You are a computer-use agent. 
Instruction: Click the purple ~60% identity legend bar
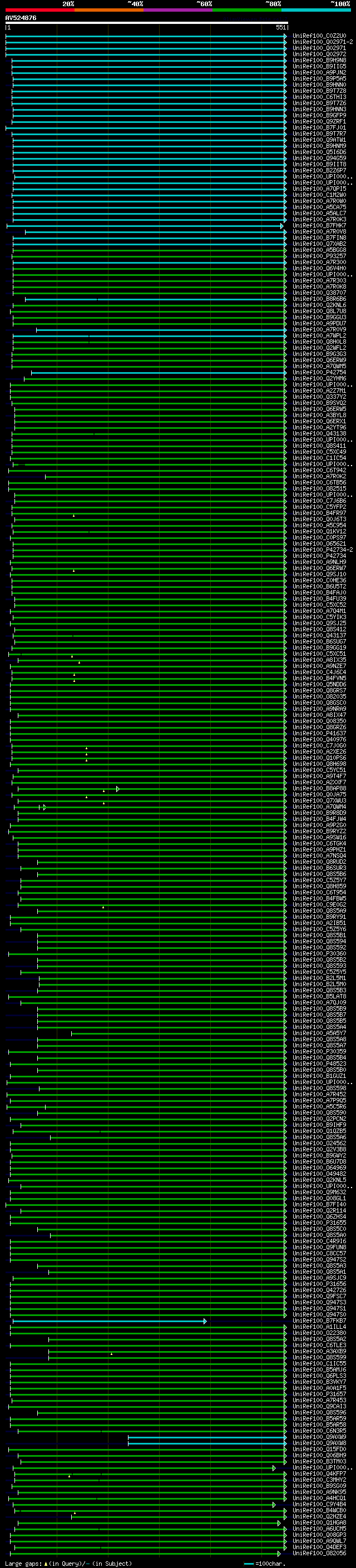tap(177, 10)
